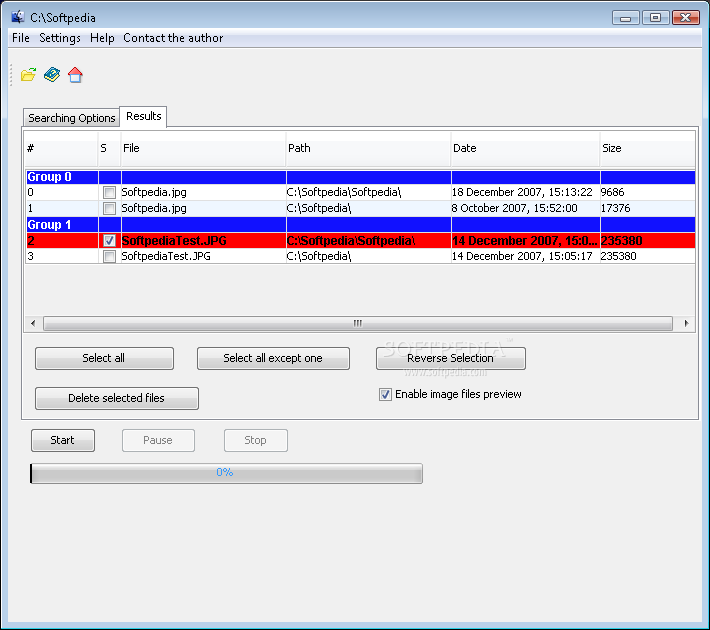710x630 pixels.
Task: Open the Contact the author menu
Action: [x=173, y=38]
